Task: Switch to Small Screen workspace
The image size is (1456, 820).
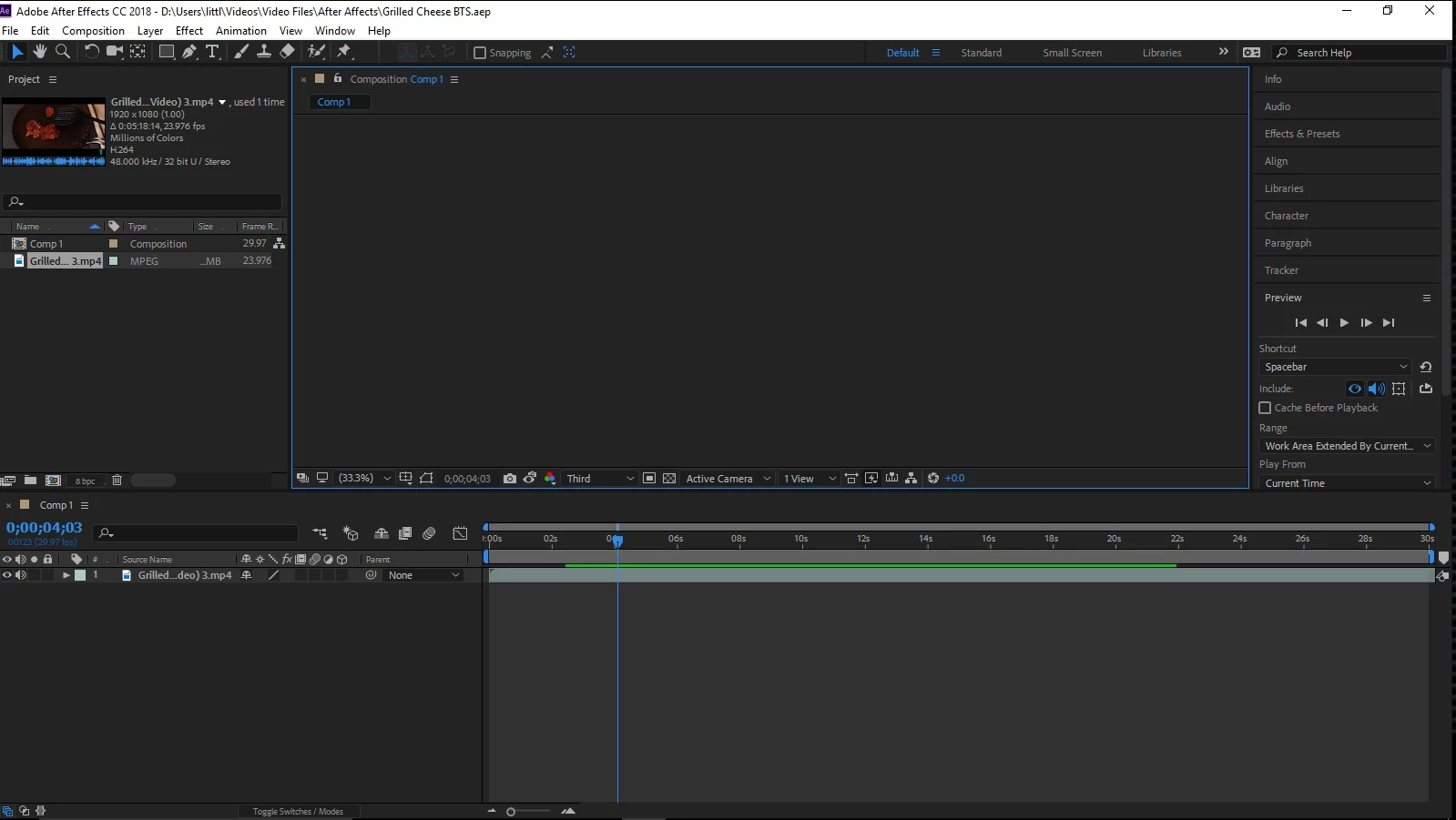Action: point(1072,53)
